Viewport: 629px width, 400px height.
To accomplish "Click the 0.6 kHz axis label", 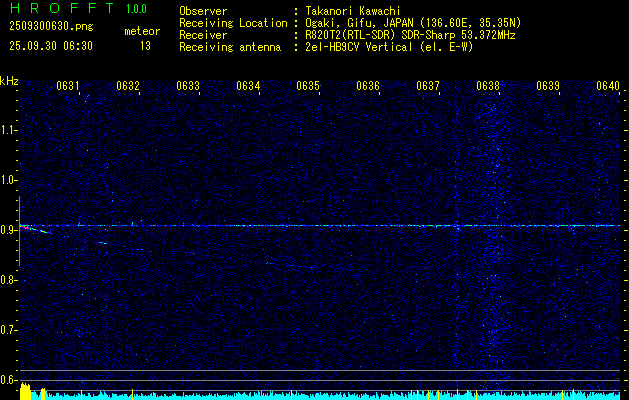I will pyautogui.click(x=8, y=380).
